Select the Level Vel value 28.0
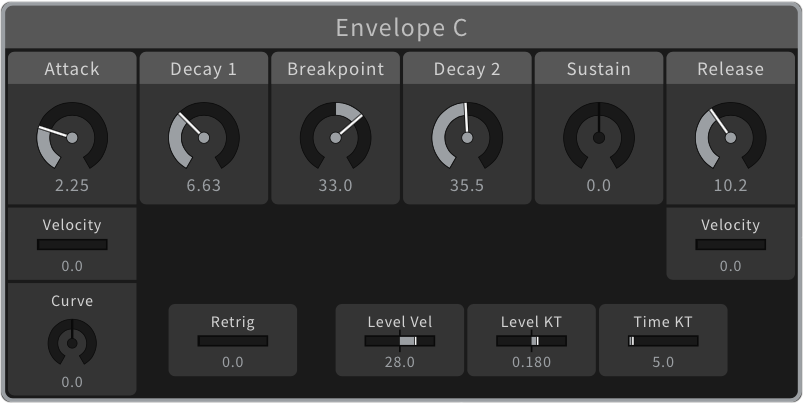 (399, 362)
